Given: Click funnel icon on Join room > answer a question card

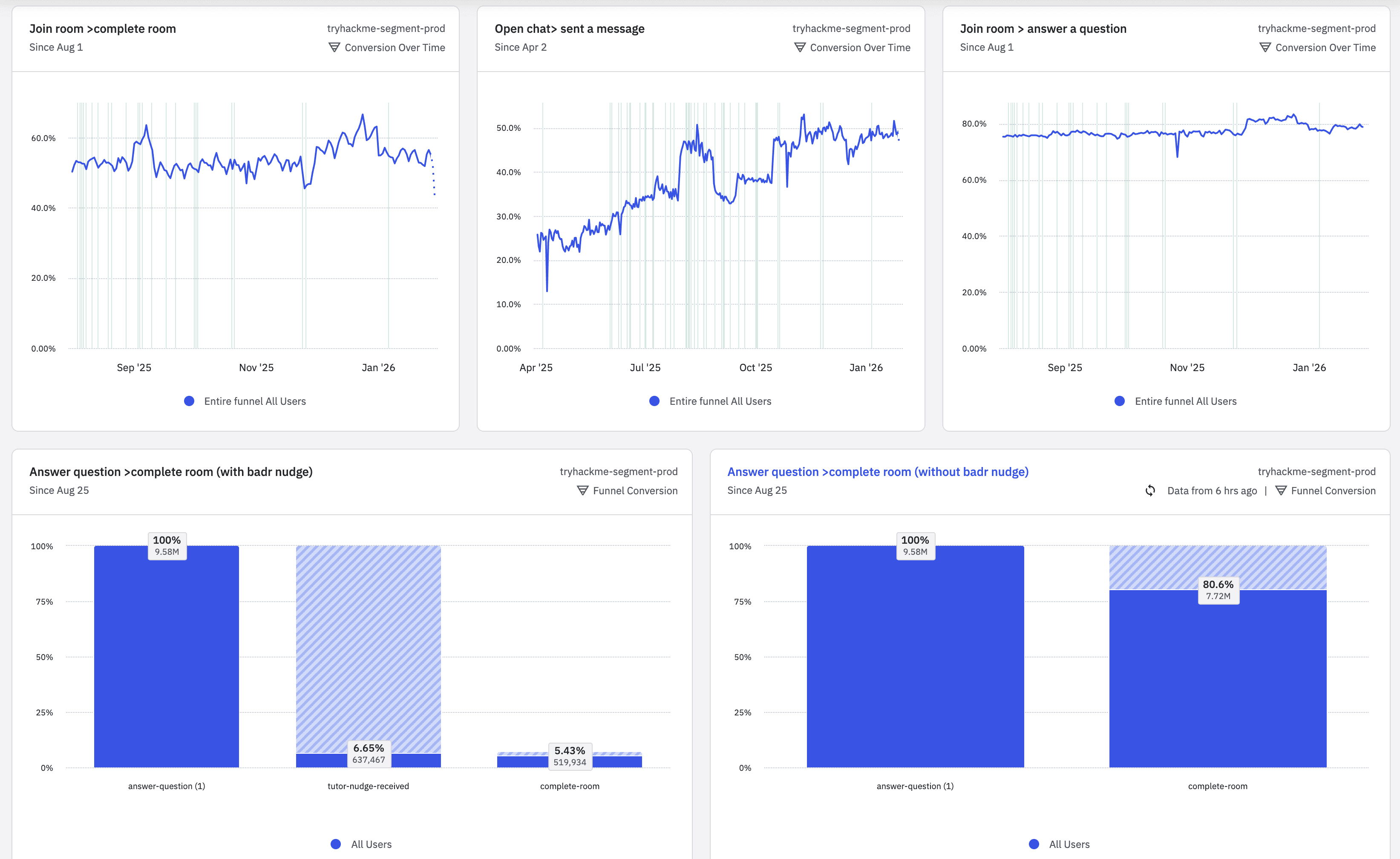Looking at the screenshot, I should pyautogui.click(x=1265, y=48).
